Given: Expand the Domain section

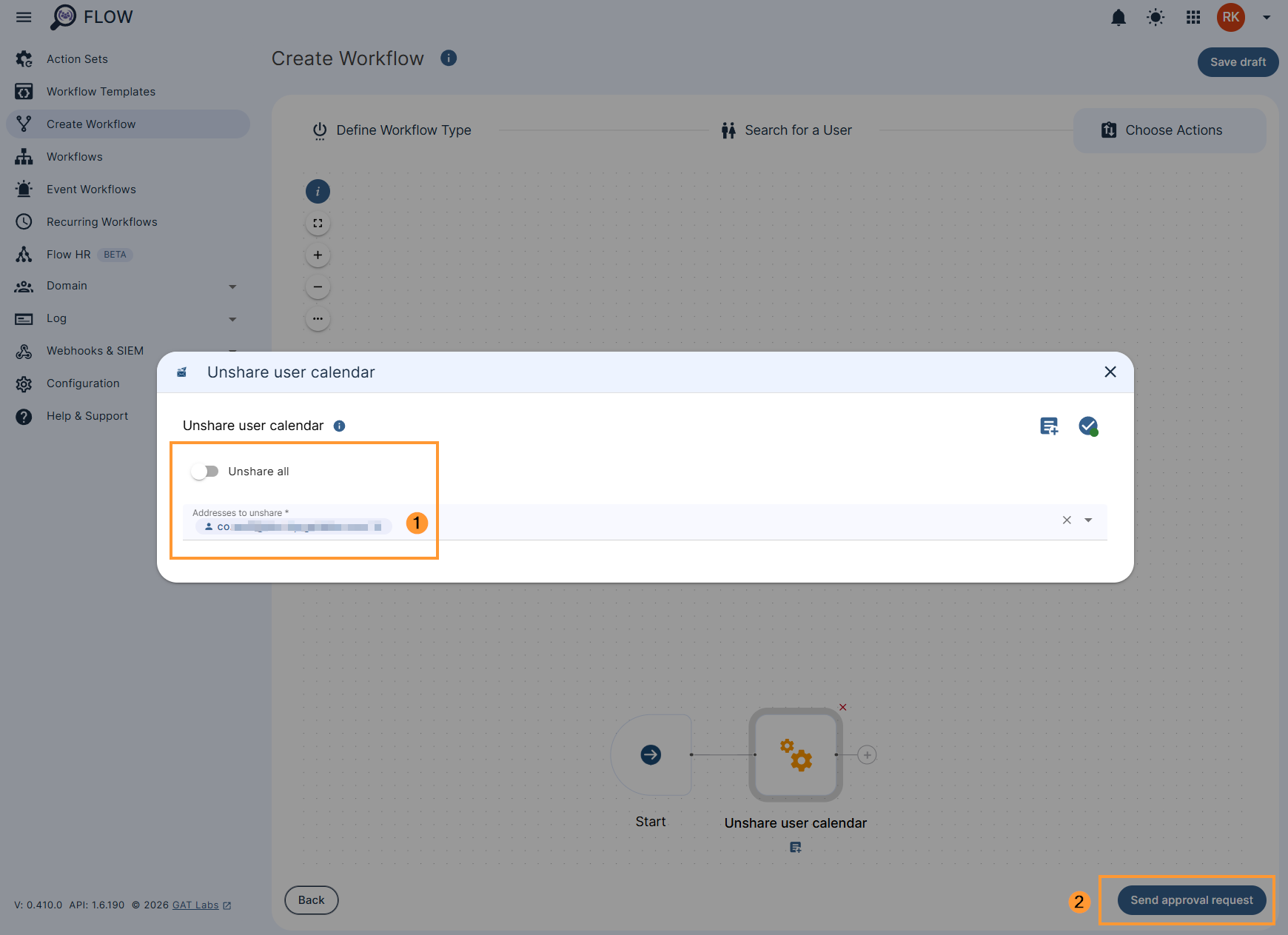Looking at the screenshot, I should pyautogui.click(x=232, y=286).
